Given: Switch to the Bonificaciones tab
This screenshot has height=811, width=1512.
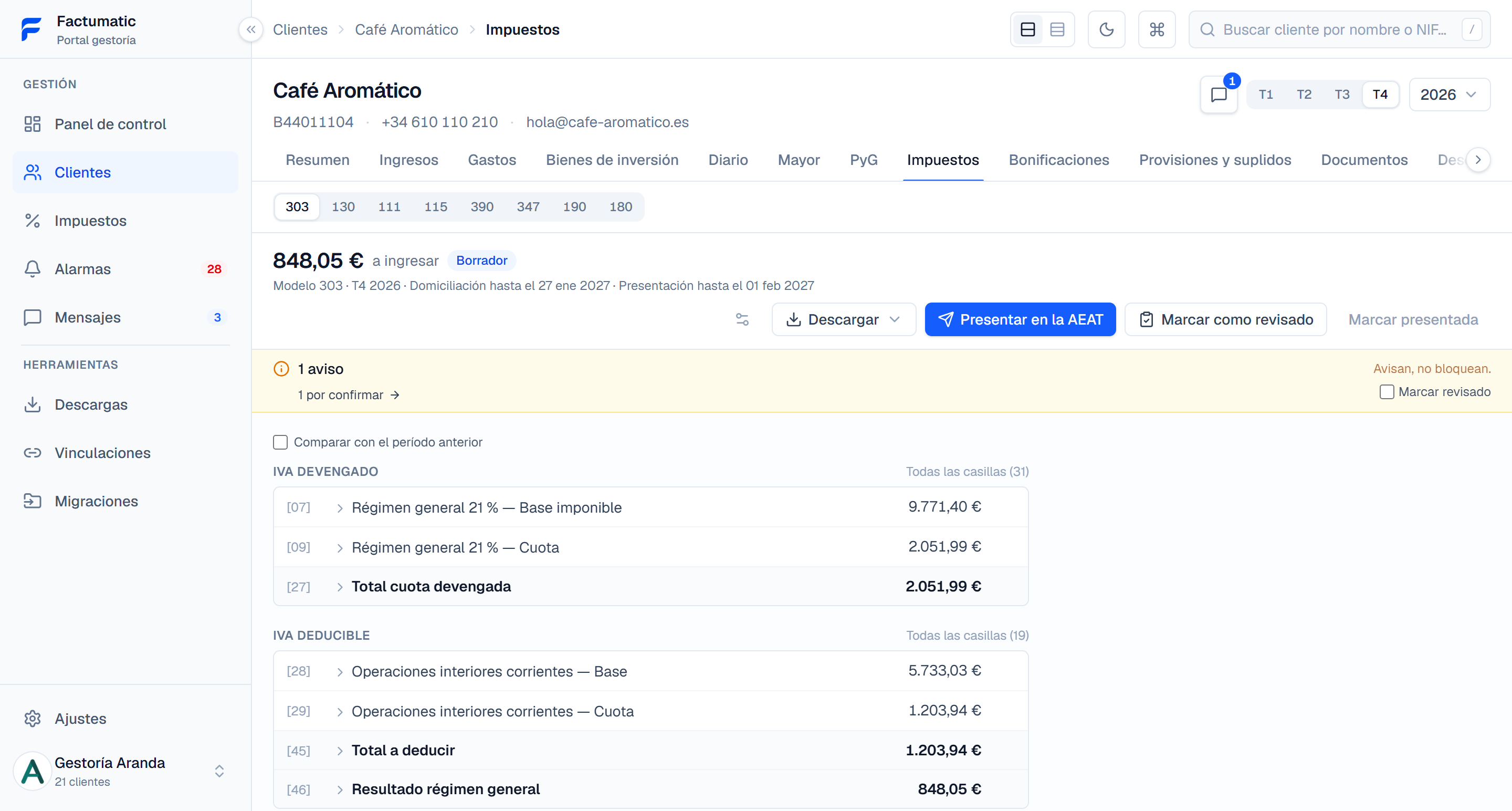Looking at the screenshot, I should click(x=1059, y=160).
